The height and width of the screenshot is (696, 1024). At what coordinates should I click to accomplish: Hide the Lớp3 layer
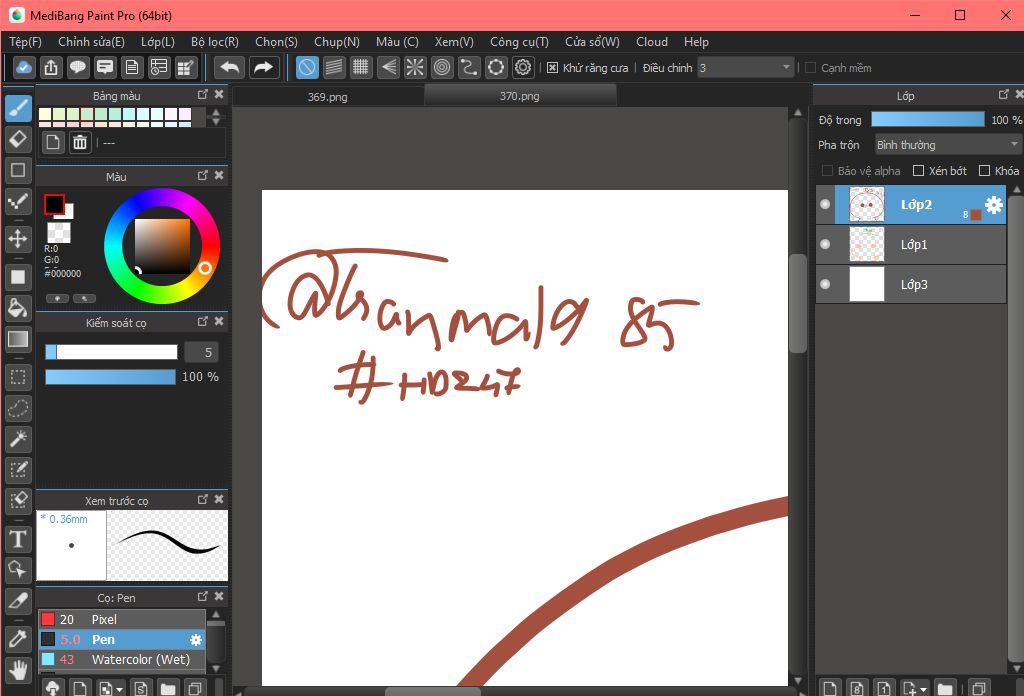tap(825, 284)
